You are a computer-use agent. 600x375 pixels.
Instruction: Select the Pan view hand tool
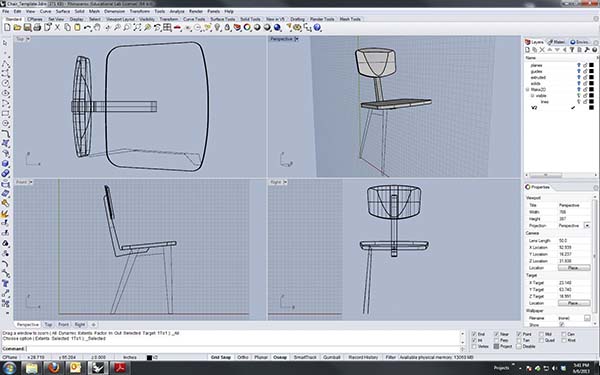pos(97,28)
